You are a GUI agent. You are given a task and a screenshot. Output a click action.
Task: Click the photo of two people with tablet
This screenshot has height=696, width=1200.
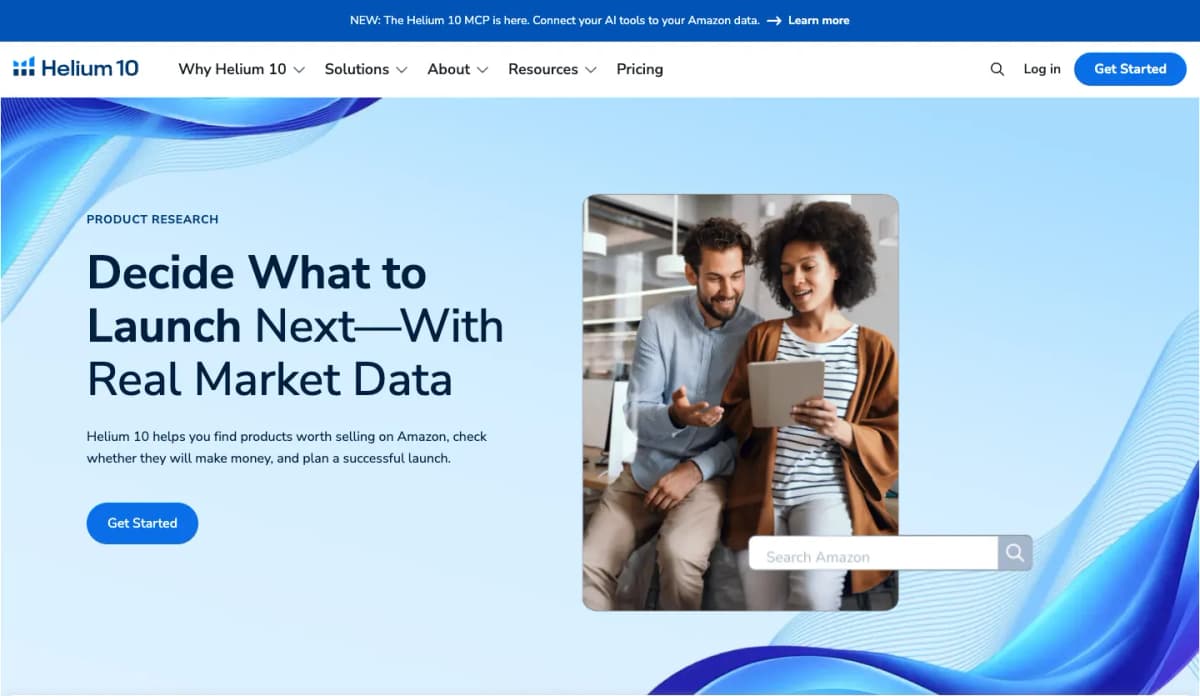740,402
